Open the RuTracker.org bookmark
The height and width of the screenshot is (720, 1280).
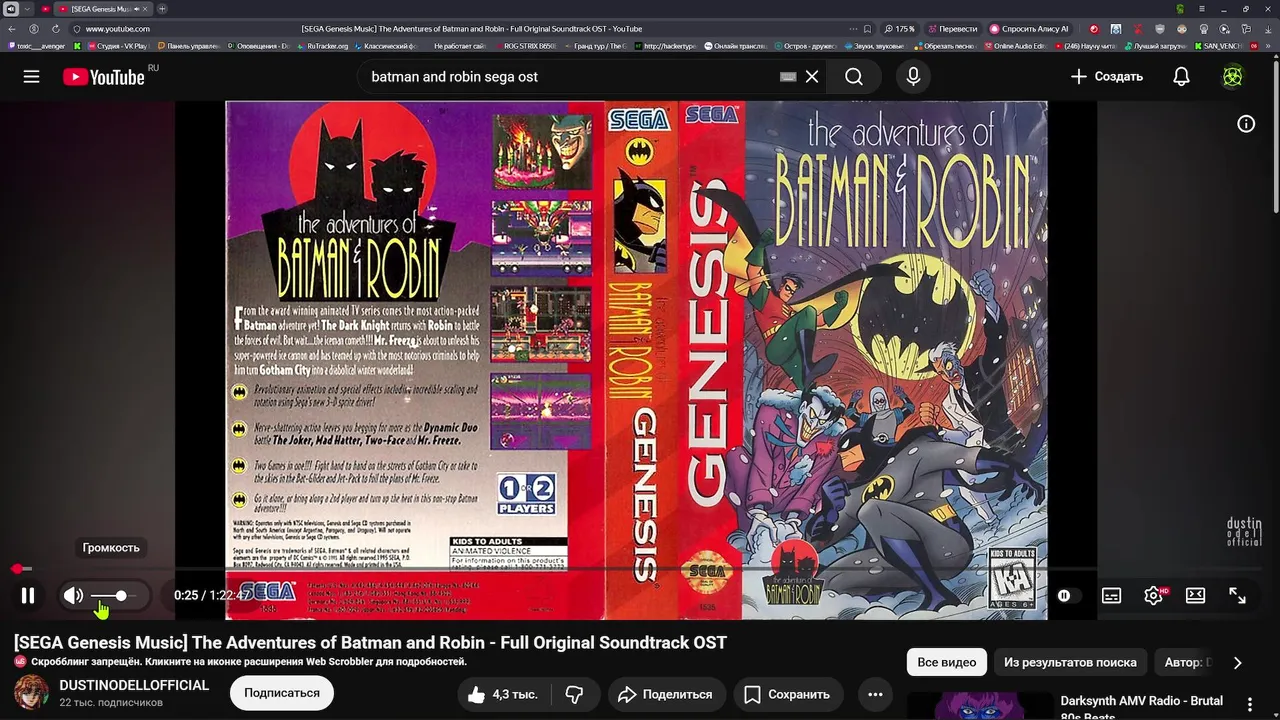tap(322, 46)
